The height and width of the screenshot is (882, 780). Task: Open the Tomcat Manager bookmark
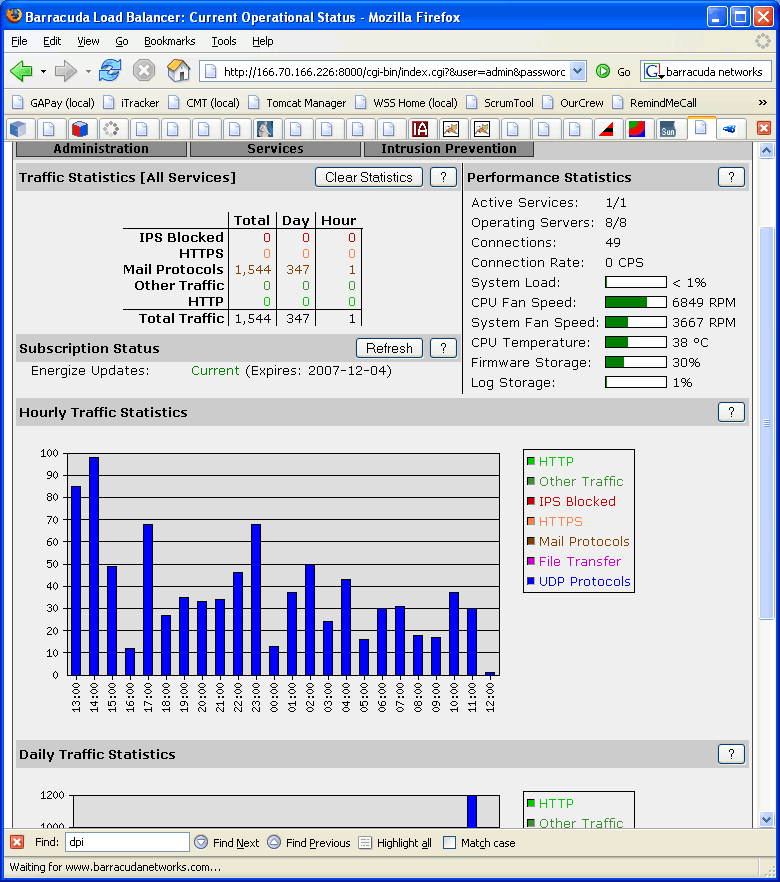tap(298, 103)
